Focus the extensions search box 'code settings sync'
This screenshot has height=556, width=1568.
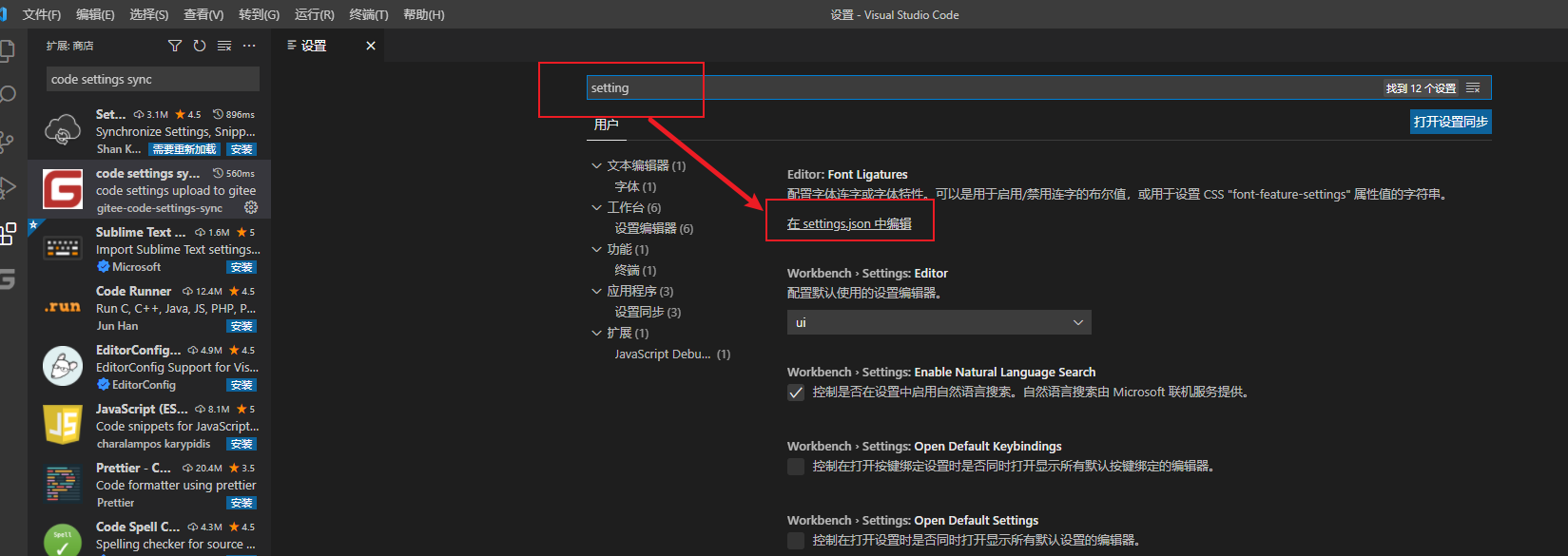click(x=153, y=79)
